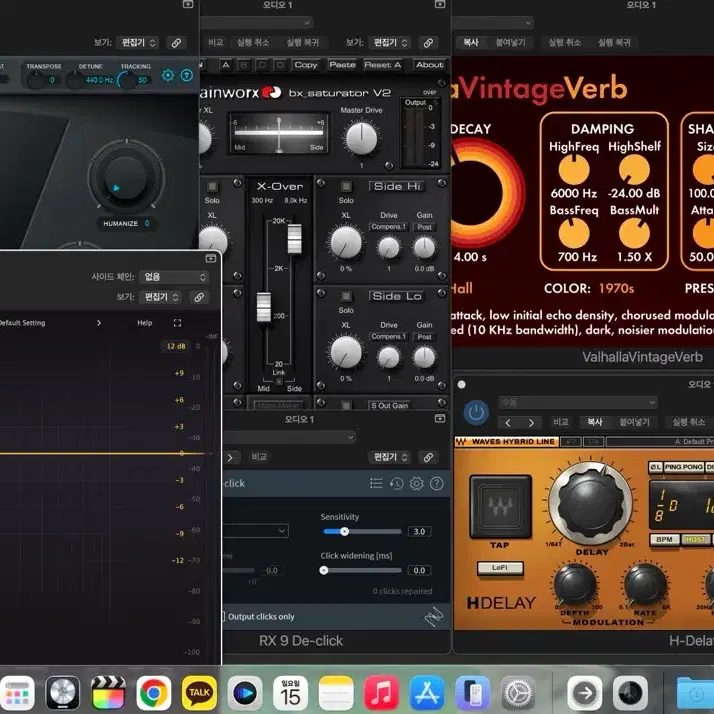Switch H-Delay sync to HOST
The width and height of the screenshot is (714, 714).
click(x=695, y=540)
